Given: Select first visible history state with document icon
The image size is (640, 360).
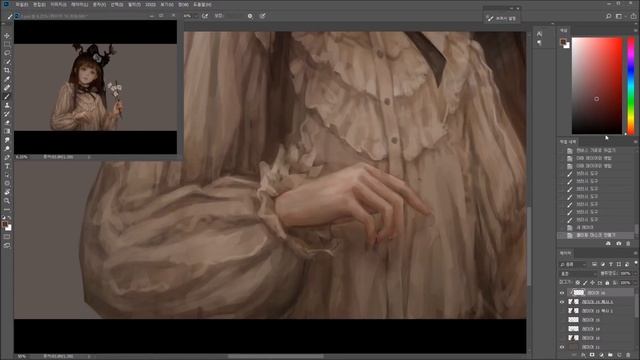Looking at the screenshot, I should (596, 150).
